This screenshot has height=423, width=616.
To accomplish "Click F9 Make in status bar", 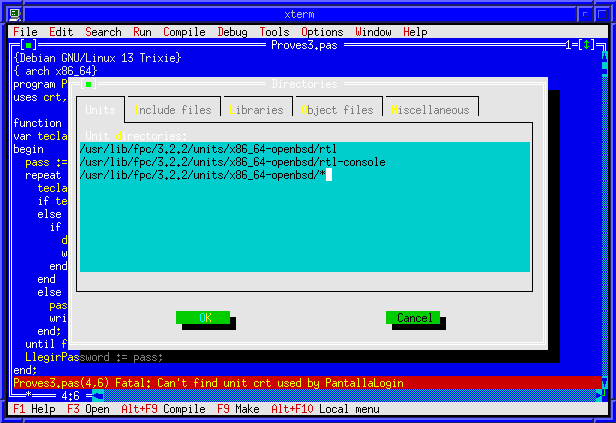I will (238, 409).
